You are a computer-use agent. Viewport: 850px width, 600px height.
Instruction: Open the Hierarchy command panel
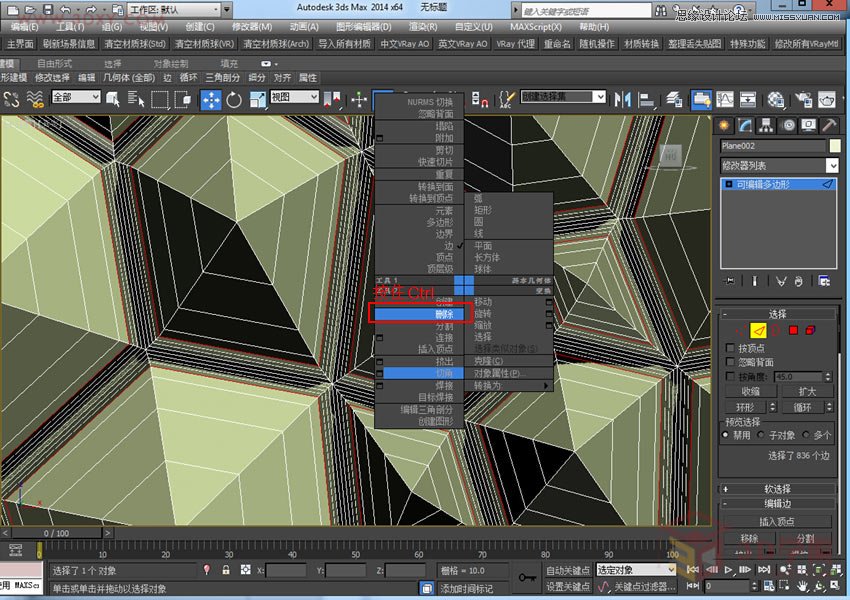(x=766, y=126)
